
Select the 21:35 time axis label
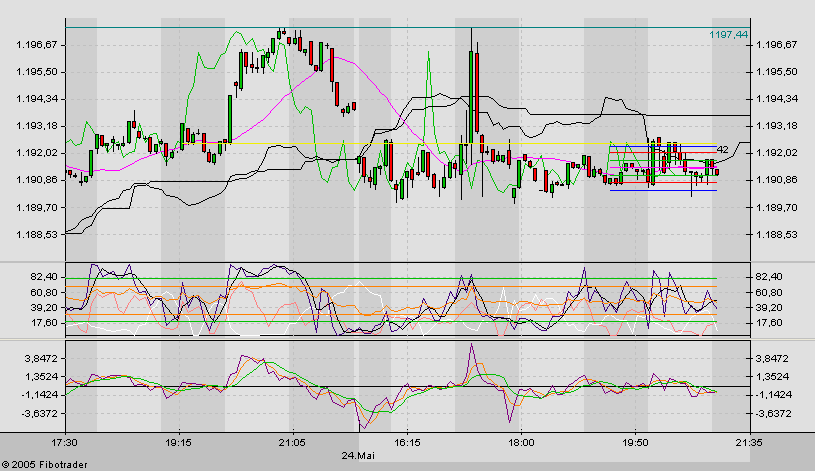click(x=748, y=441)
